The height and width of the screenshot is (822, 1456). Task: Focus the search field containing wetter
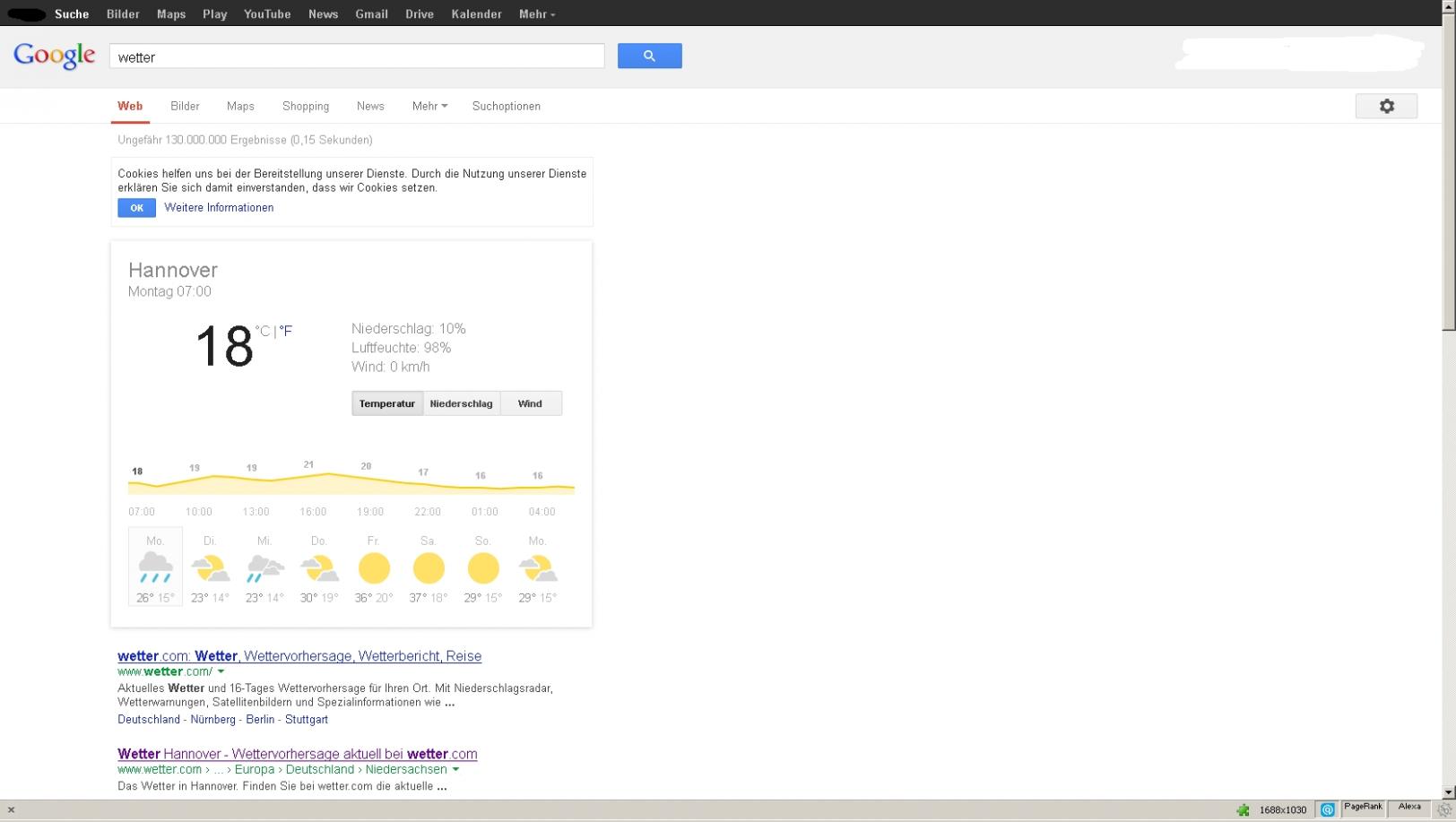(357, 56)
